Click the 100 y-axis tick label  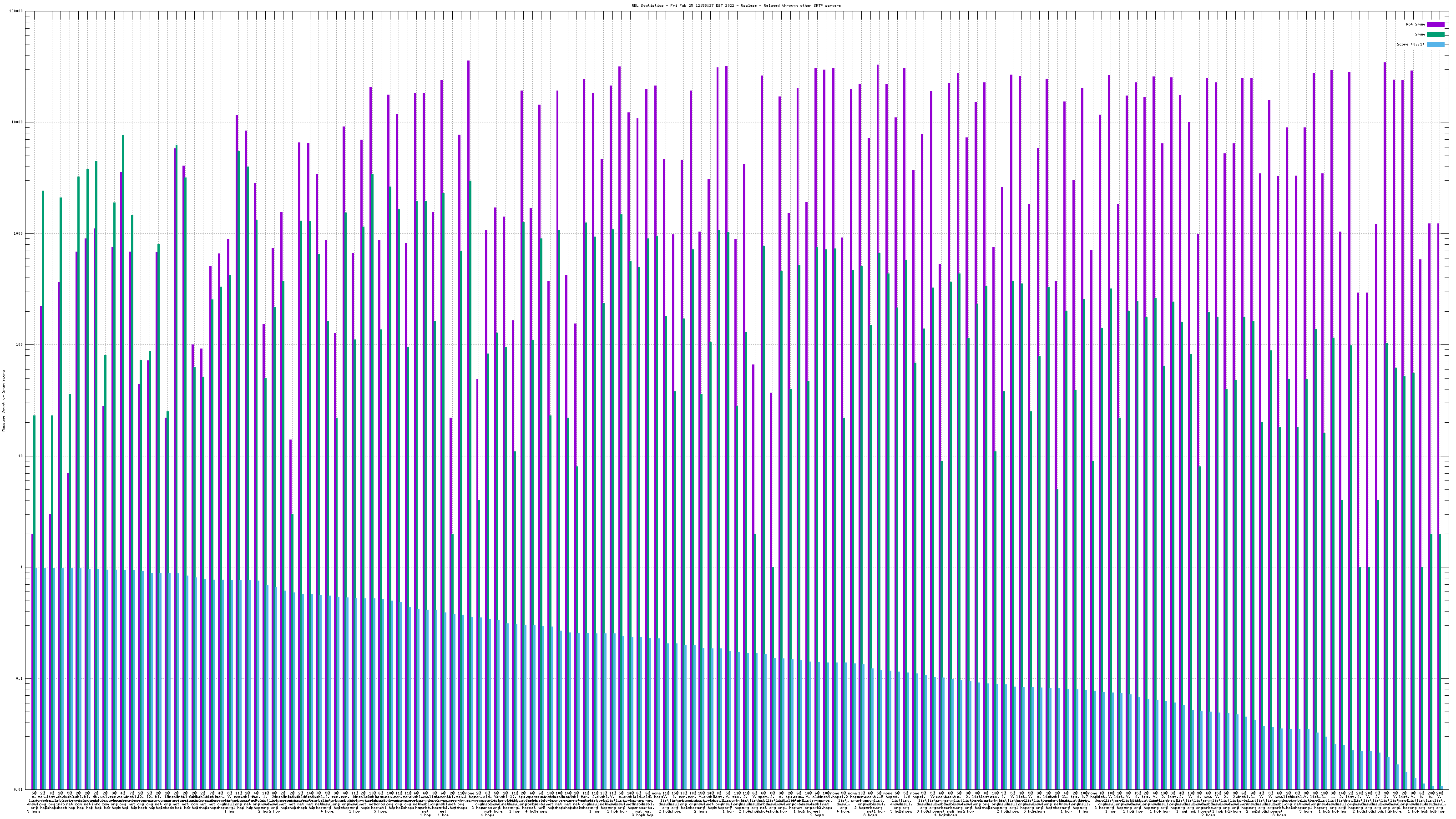19,345
